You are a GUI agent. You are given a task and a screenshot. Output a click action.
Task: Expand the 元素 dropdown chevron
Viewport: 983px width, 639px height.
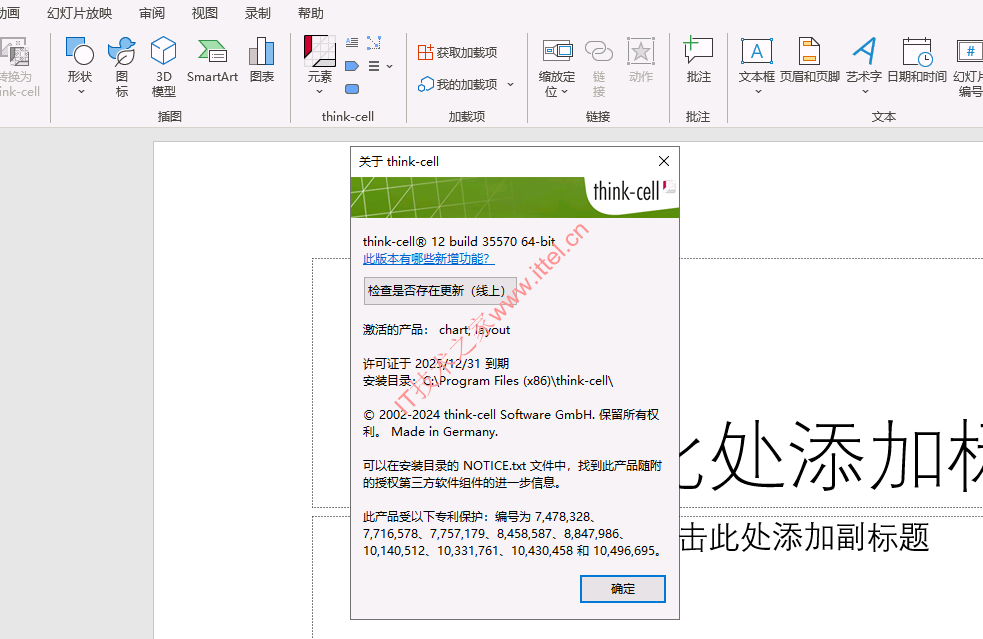coord(319,92)
